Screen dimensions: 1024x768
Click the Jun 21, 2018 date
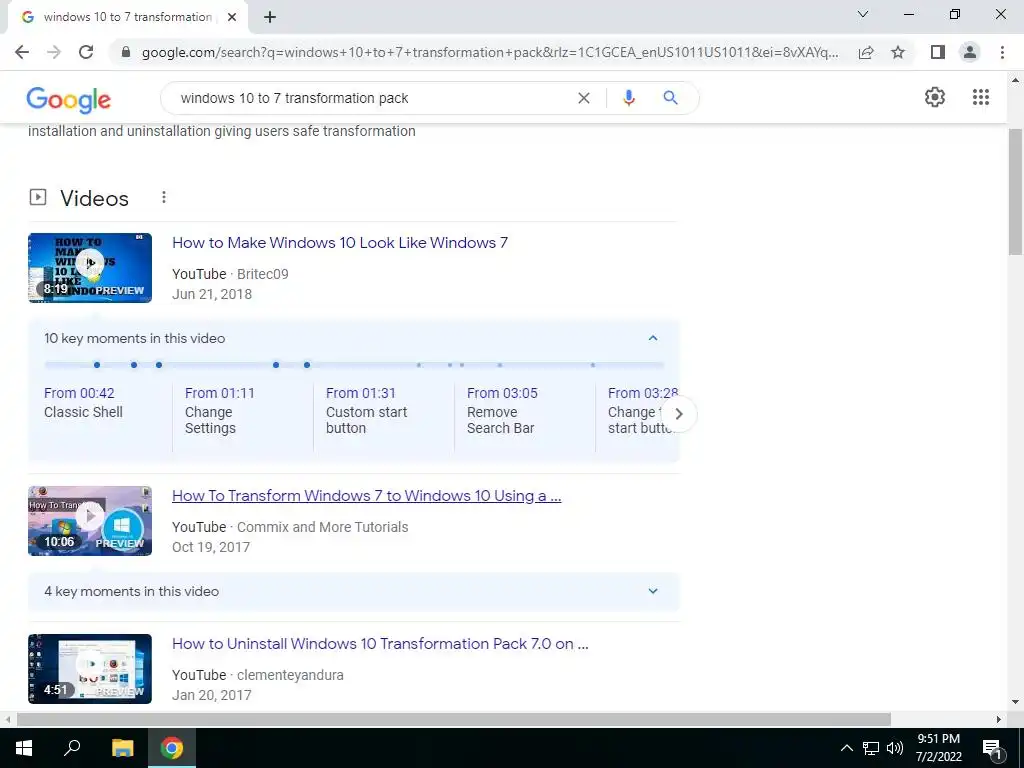212,295
